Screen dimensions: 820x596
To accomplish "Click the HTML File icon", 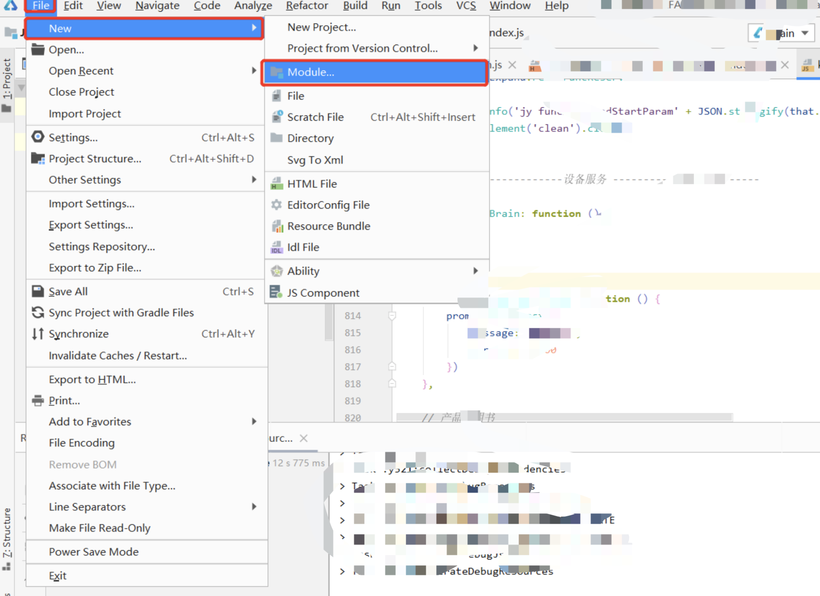I will pos(277,184).
